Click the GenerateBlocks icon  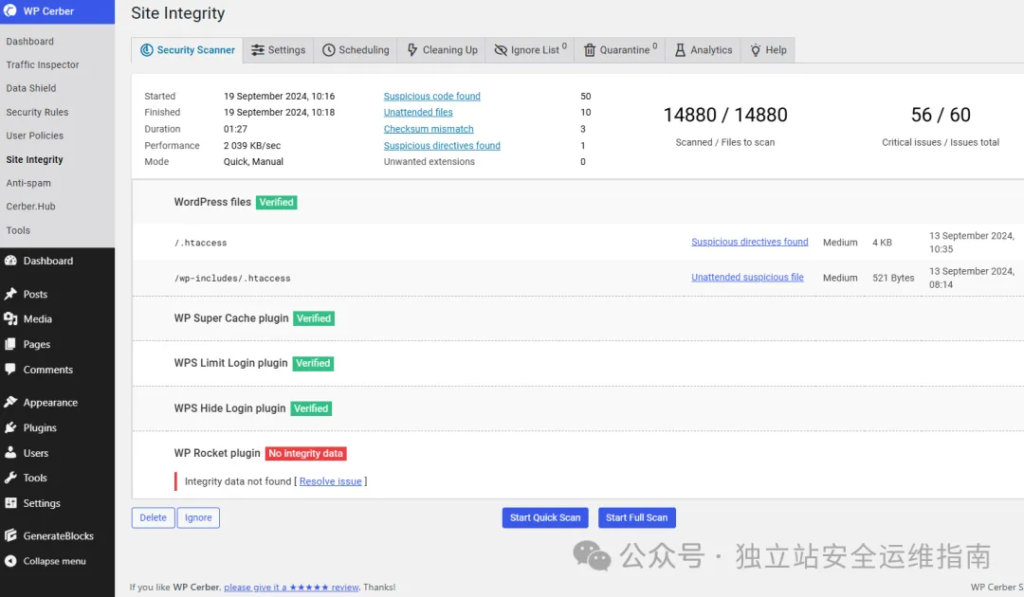10,536
